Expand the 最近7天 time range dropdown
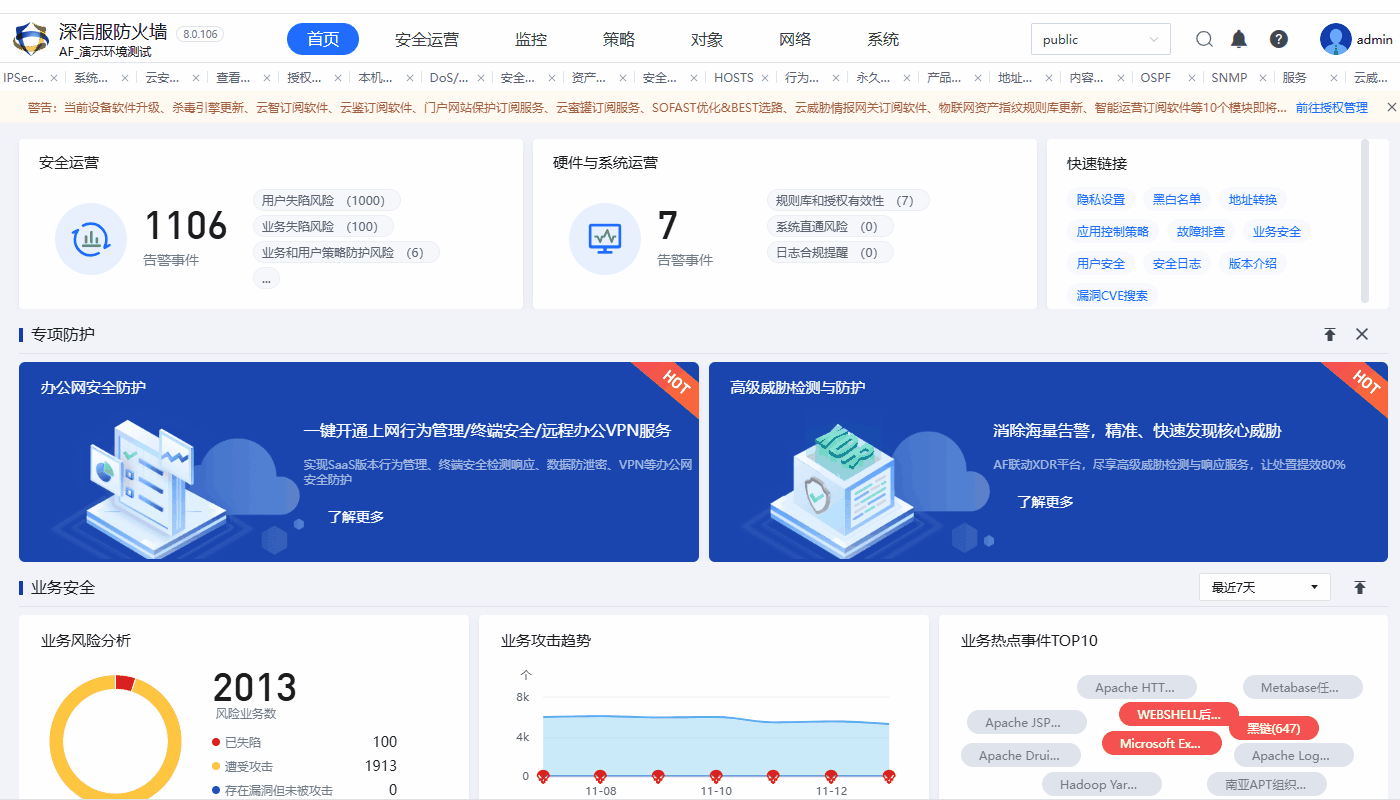 coord(1264,587)
